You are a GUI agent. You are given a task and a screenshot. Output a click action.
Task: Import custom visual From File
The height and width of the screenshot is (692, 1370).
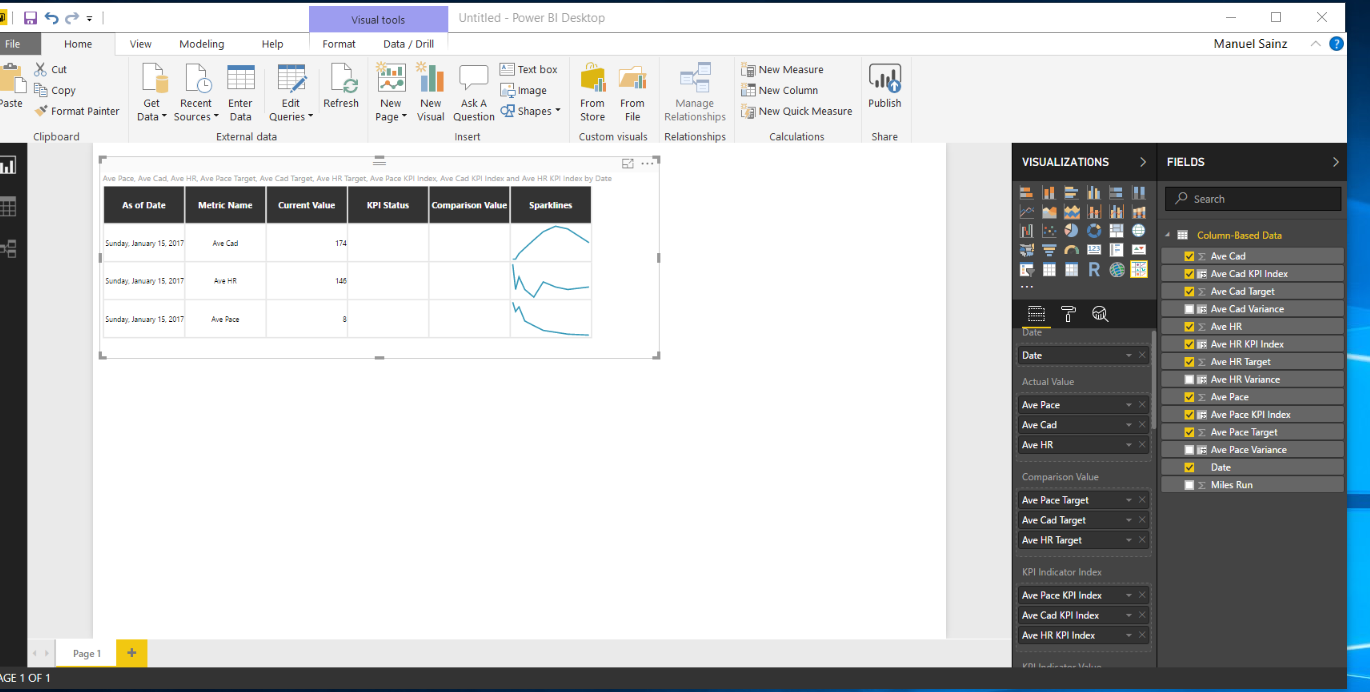coord(632,93)
